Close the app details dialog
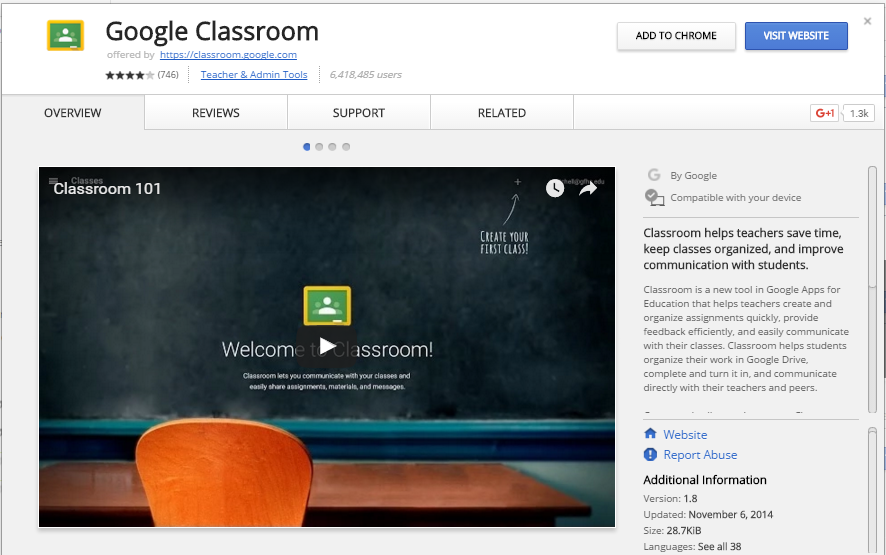This screenshot has height=555, width=886. click(x=867, y=21)
